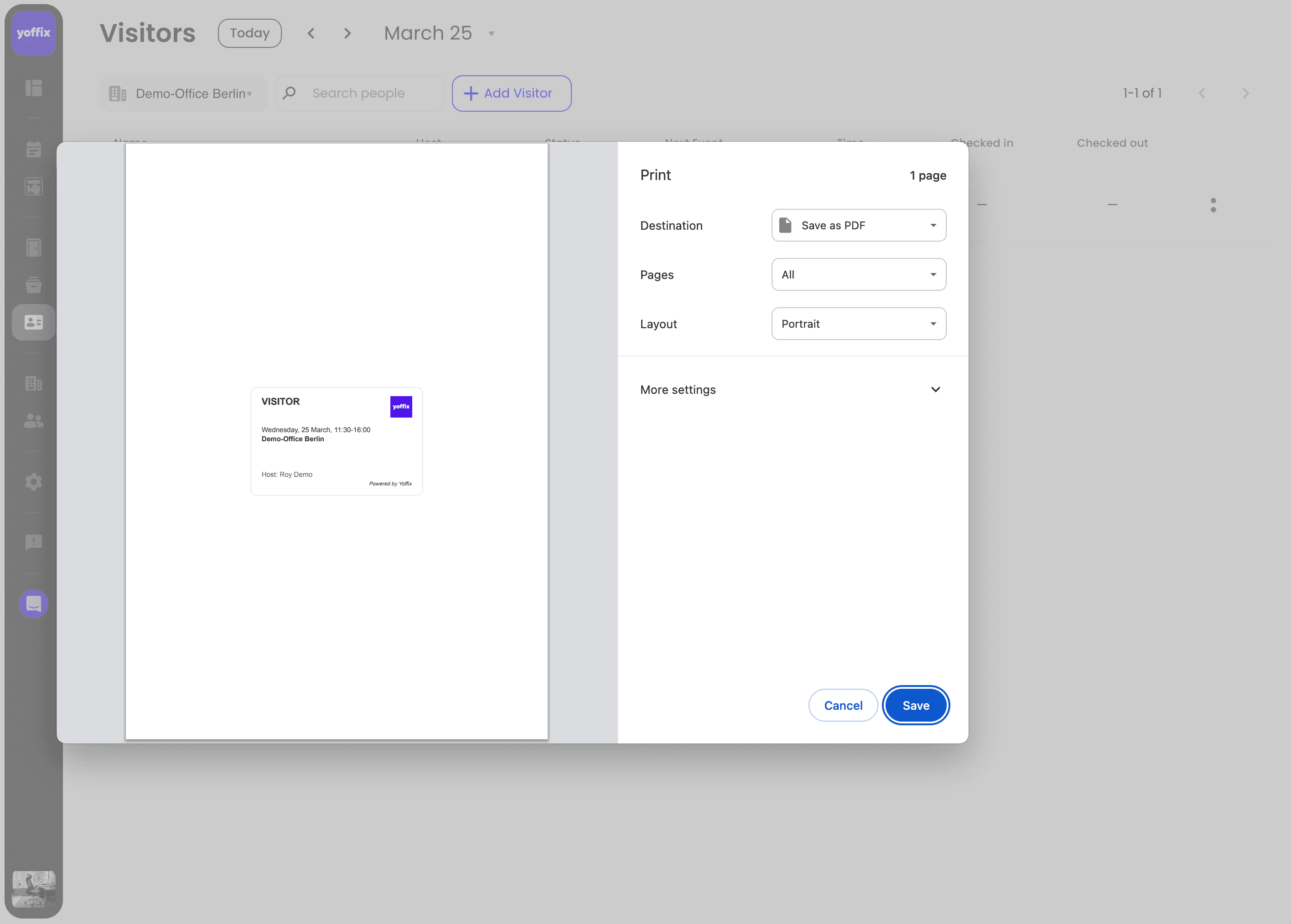
Task: Open the people group icon in the sidebar
Action: tap(34, 421)
